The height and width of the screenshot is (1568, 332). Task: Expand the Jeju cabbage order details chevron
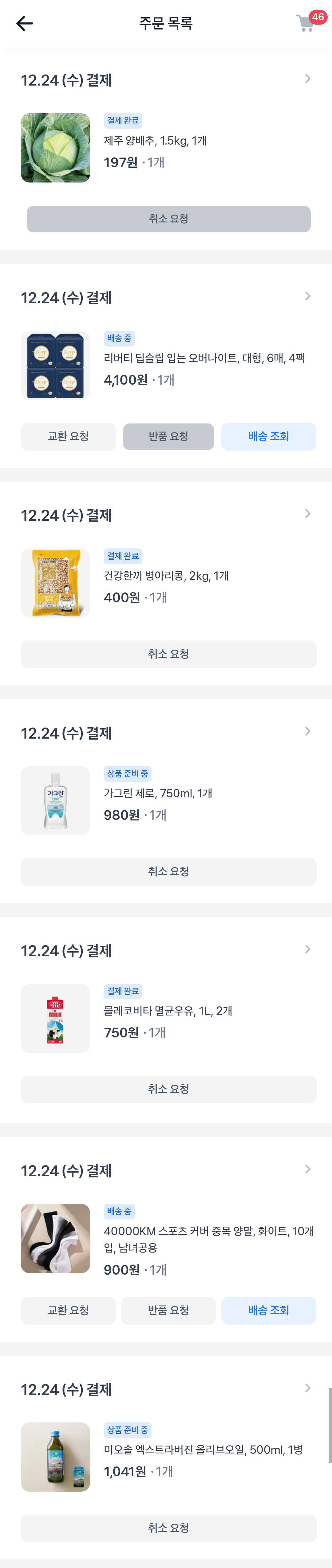coord(308,78)
